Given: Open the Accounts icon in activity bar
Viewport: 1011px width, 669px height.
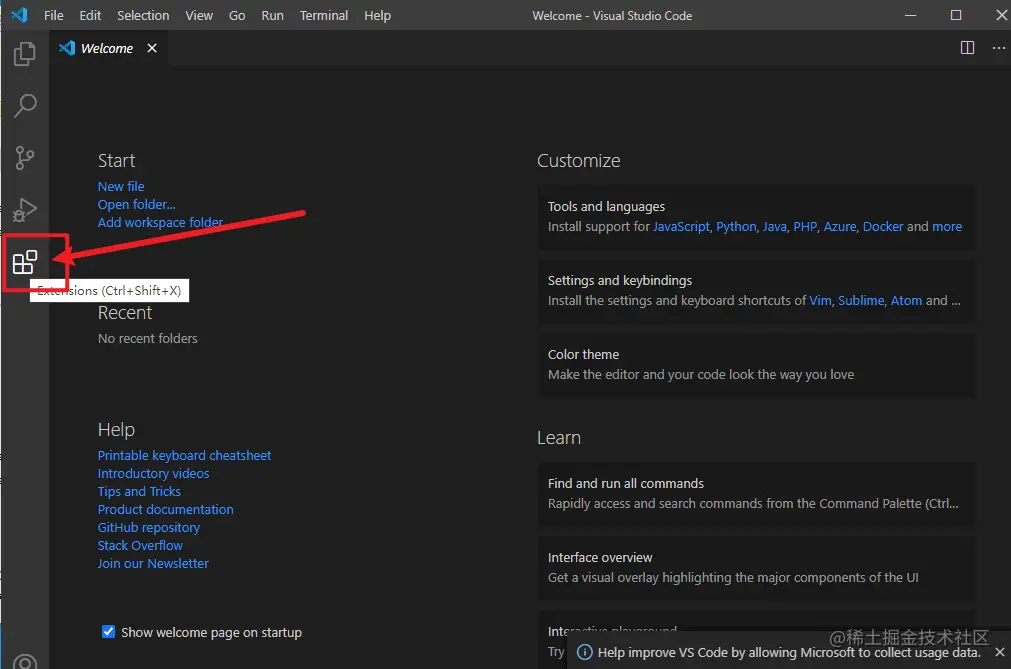Looking at the screenshot, I should click(x=25, y=662).
